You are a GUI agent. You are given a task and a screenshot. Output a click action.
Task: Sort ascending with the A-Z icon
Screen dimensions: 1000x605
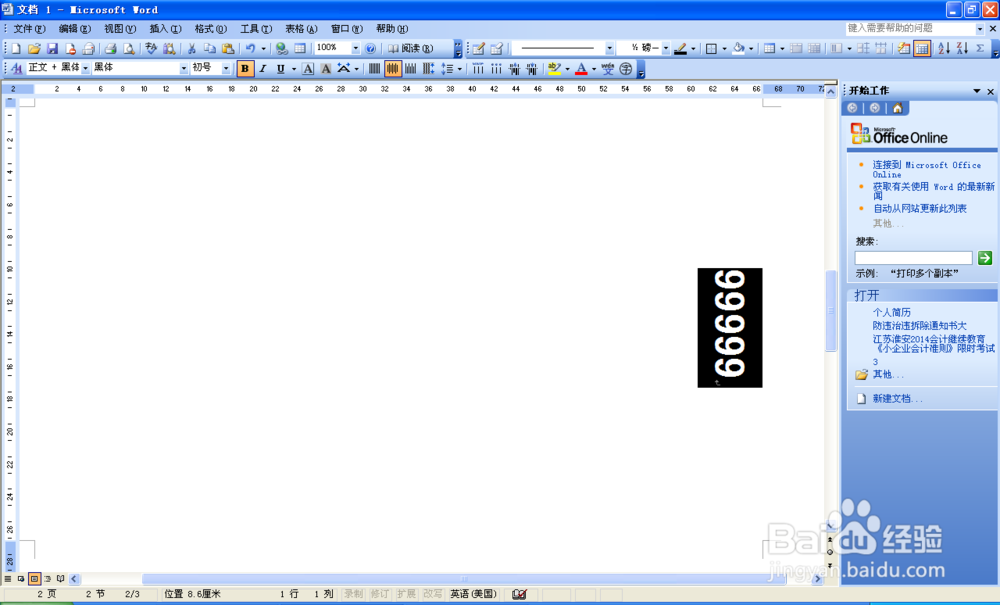[x=944, y=48]
